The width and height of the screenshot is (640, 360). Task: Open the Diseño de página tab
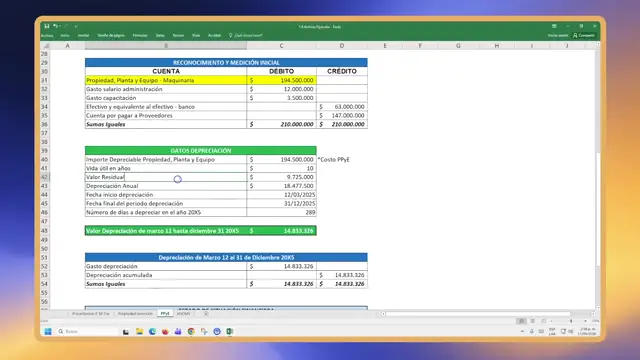point(111,36)
